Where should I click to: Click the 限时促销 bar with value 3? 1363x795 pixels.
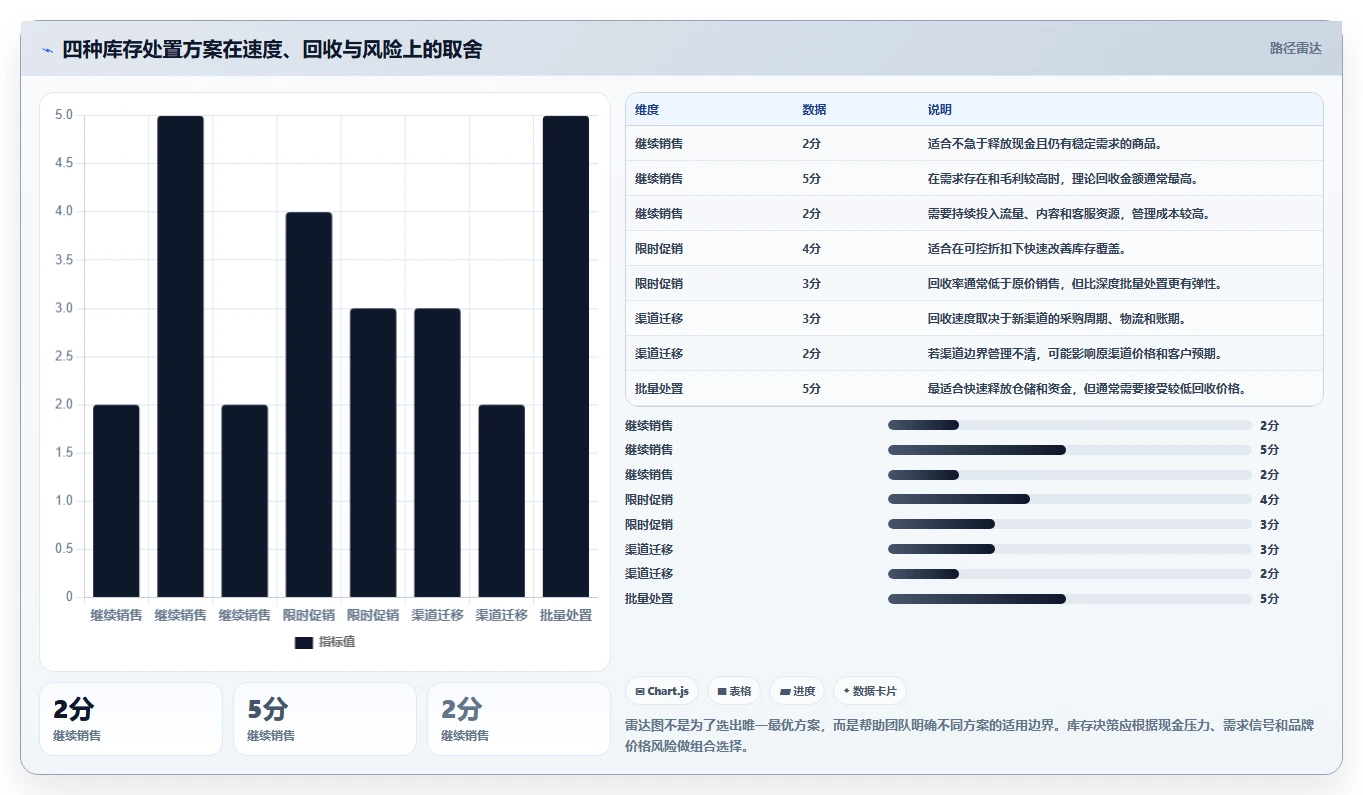tap(373, 452)
